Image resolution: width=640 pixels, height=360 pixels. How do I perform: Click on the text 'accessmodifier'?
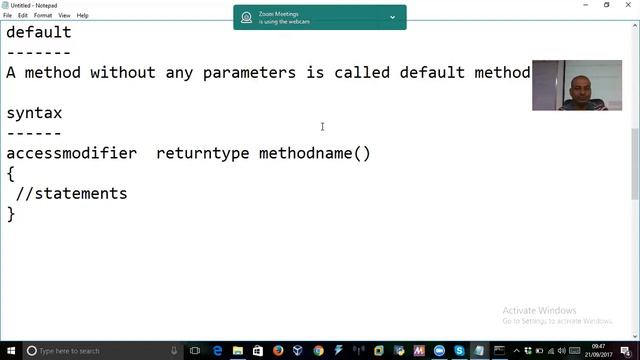(72, 153)
